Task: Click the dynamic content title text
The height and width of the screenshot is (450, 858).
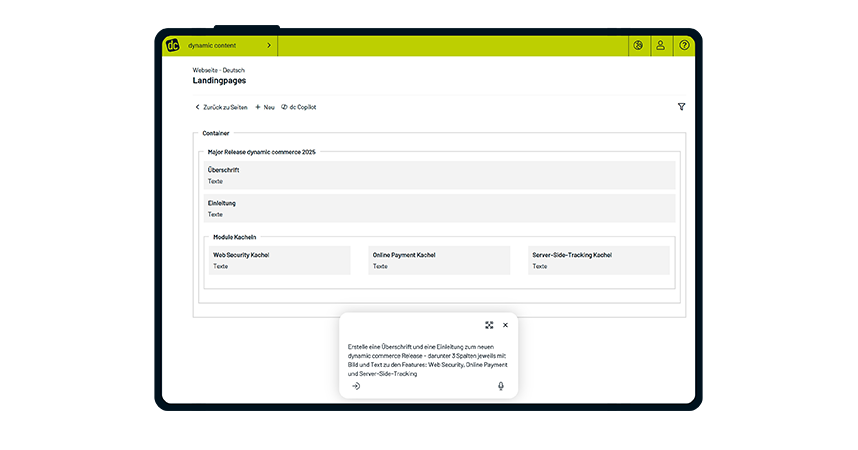Action: click(212, 45)
